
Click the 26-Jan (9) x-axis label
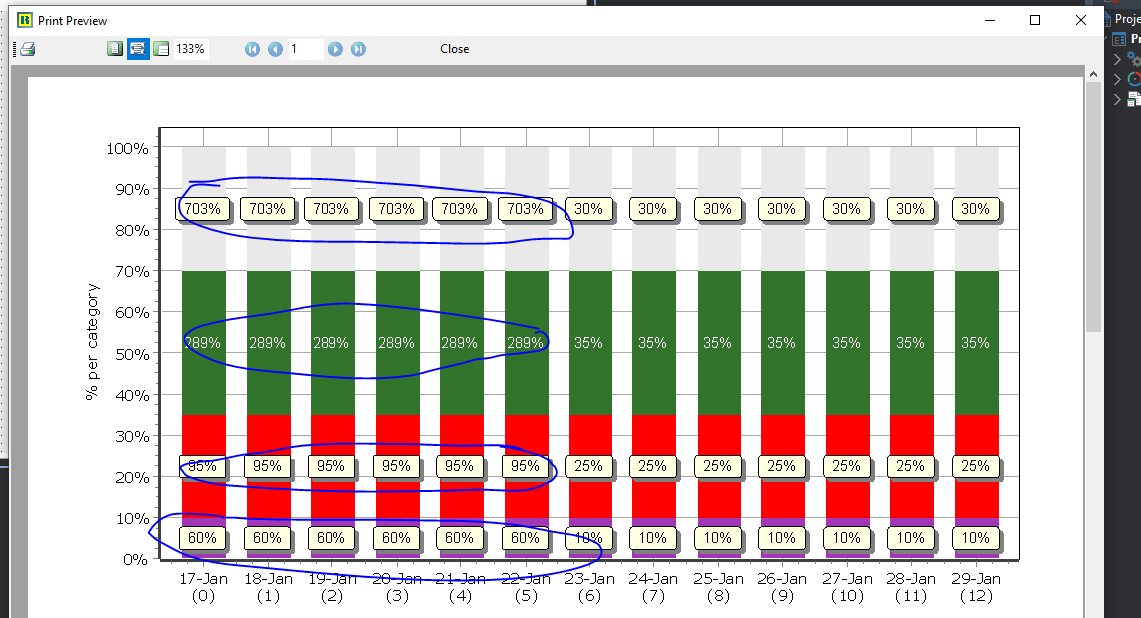pos(782,587)
